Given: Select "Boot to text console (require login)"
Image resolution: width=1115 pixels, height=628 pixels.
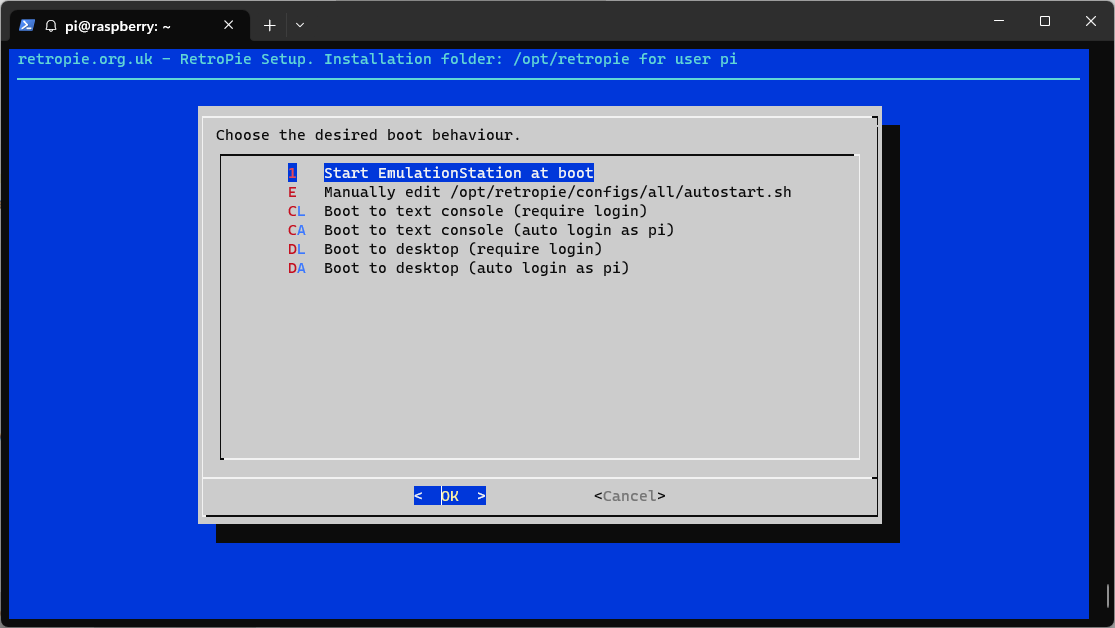Looking at the screenshot, I should pos(486,211).
